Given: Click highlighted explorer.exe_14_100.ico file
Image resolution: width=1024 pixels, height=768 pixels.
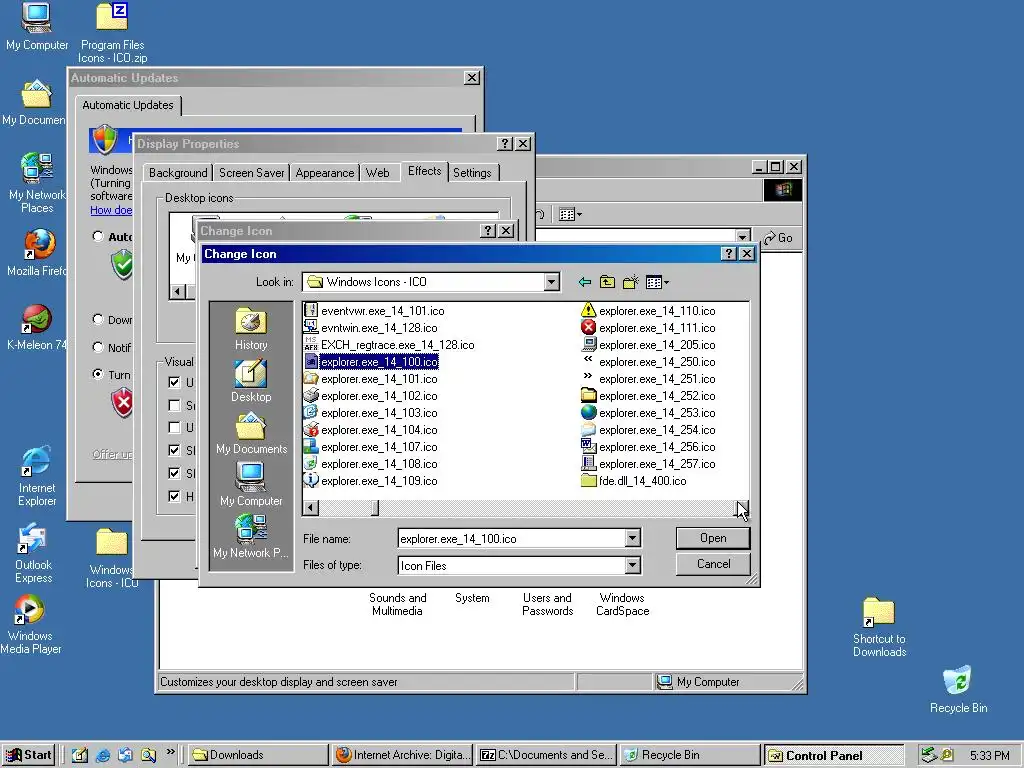Looking at the screenshot, I should 371,362.
